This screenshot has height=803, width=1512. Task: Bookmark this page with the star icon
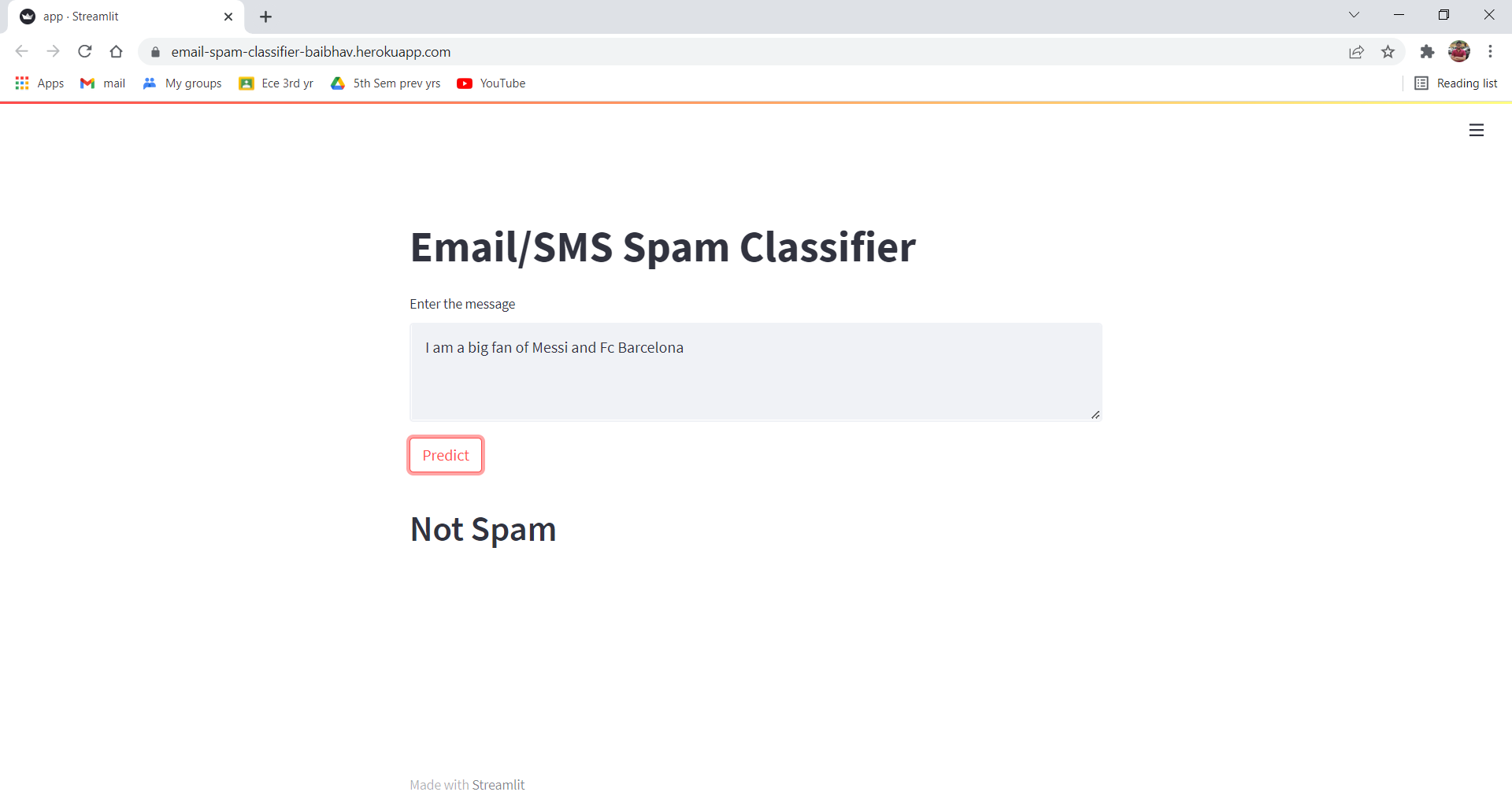pos(1388,52)
